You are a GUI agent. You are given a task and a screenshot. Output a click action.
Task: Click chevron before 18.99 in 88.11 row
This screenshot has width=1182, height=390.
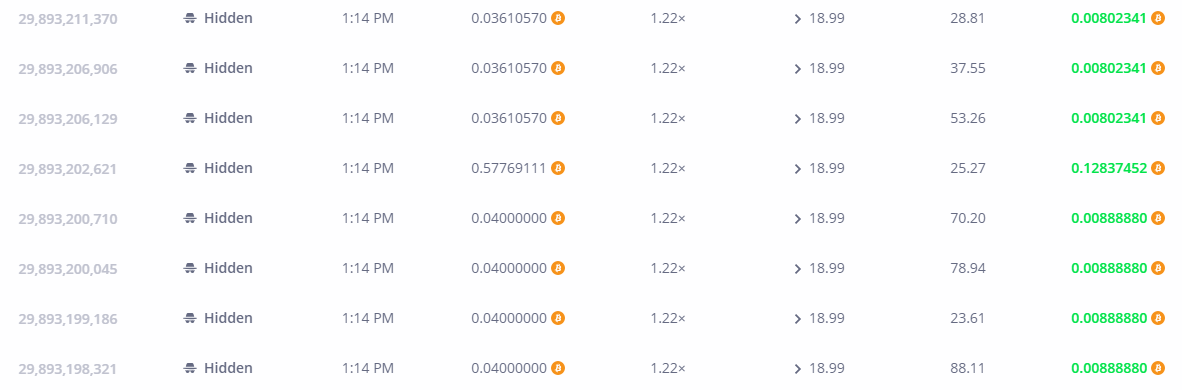tap(798, 369)
